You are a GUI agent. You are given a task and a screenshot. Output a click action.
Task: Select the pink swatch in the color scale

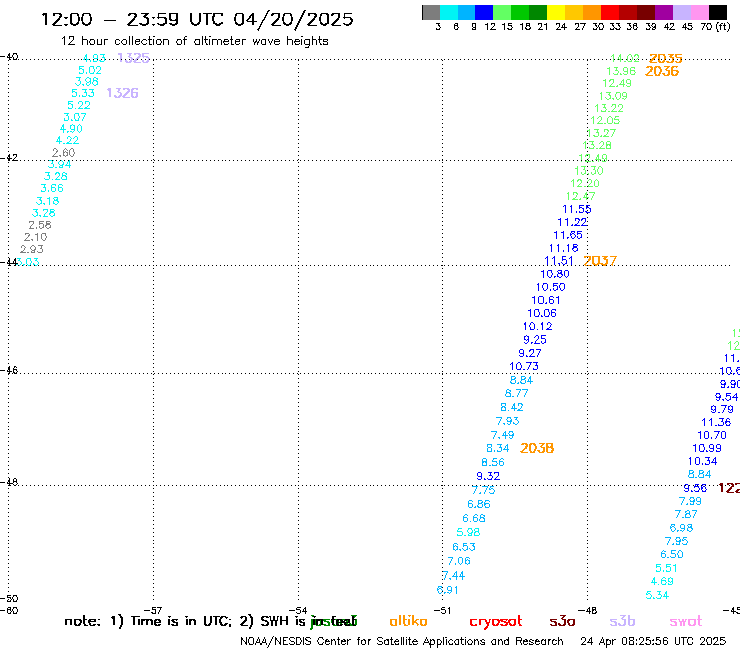pos(700,12)
